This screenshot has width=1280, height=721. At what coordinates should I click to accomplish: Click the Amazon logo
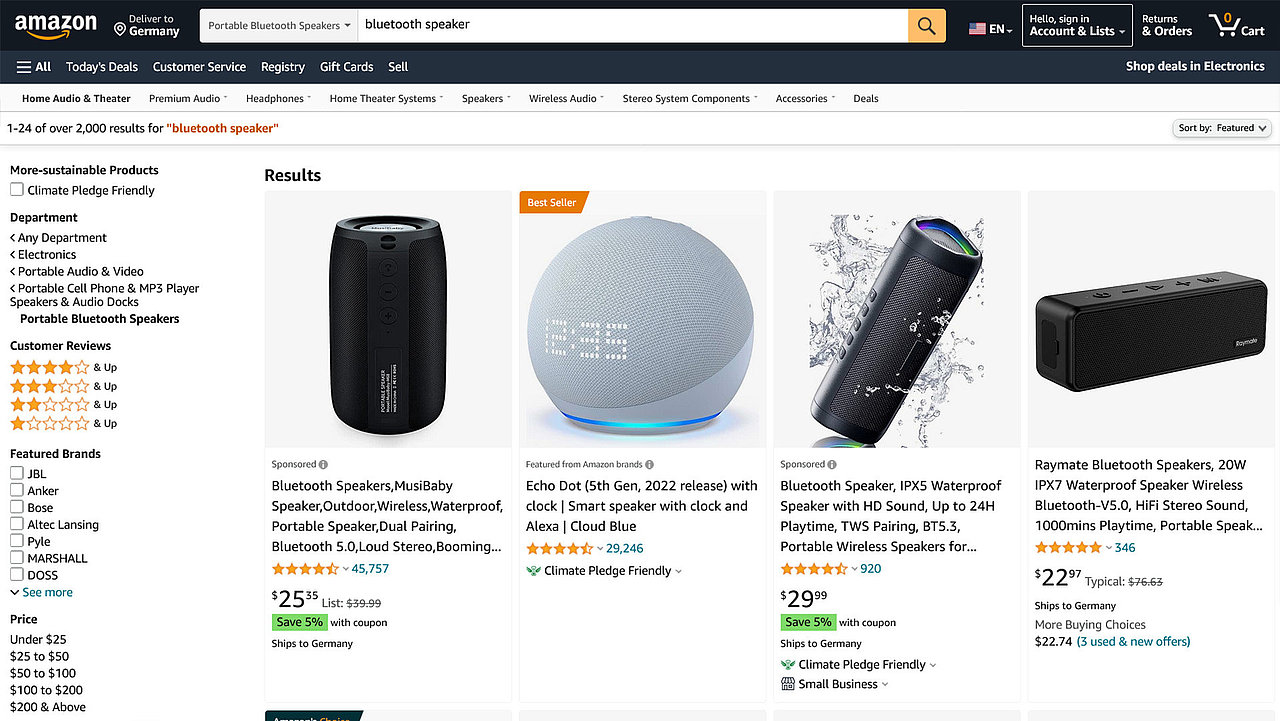56,25
